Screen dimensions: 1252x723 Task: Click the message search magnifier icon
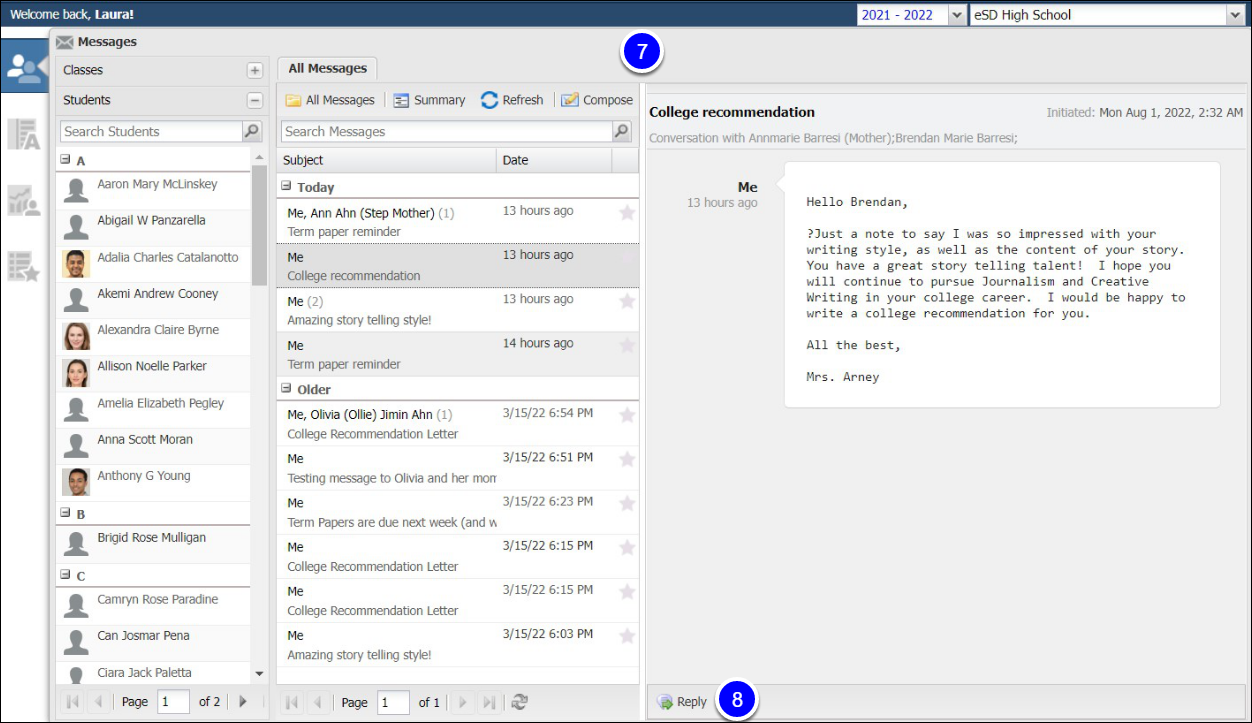coord(622,131)
